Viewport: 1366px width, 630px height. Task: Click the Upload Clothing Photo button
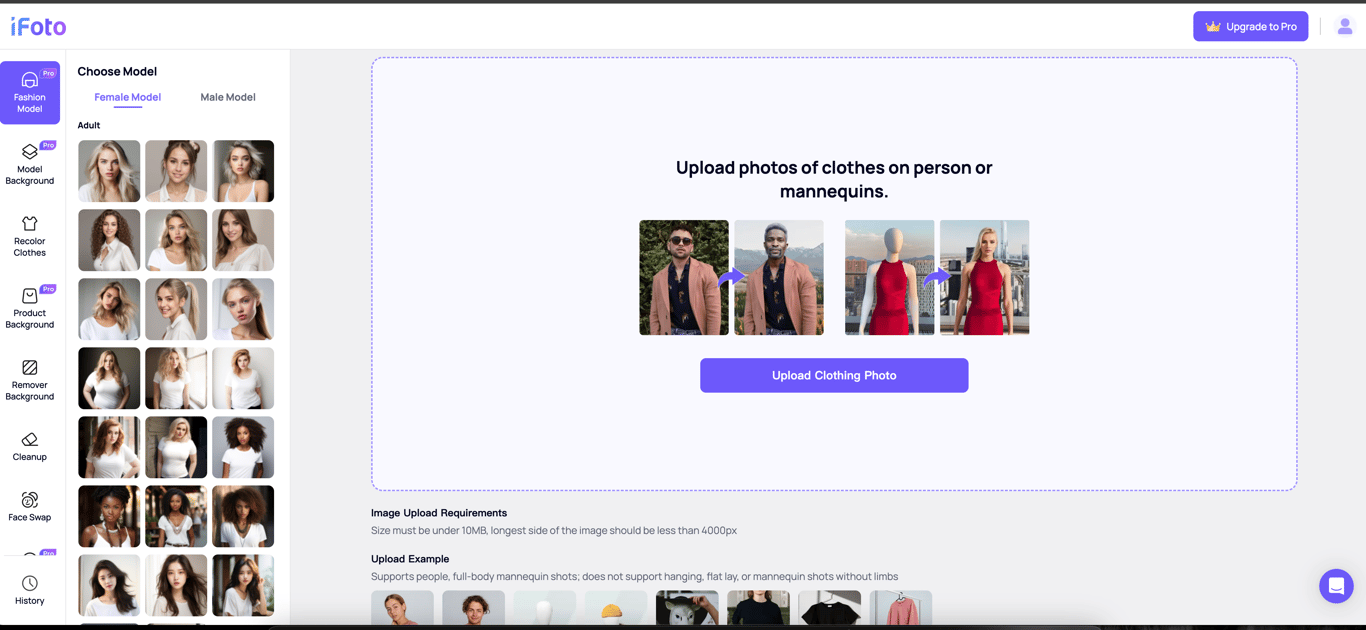tap(834, 375)
